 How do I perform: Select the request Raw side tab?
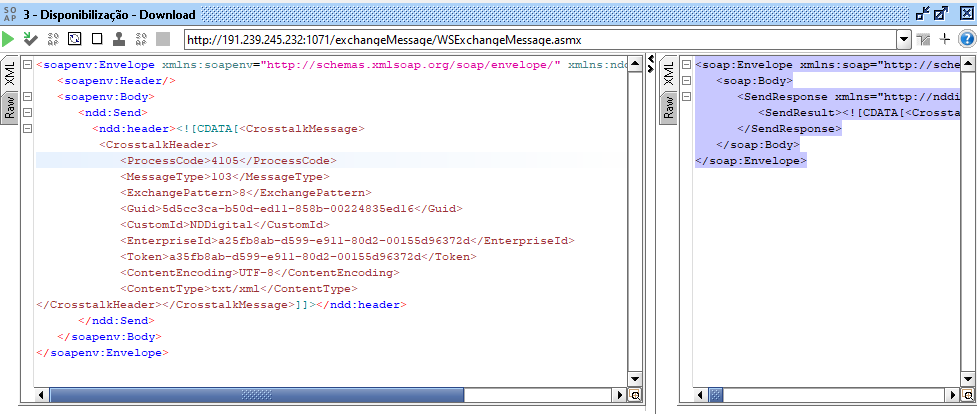click(x=10, y=107)
